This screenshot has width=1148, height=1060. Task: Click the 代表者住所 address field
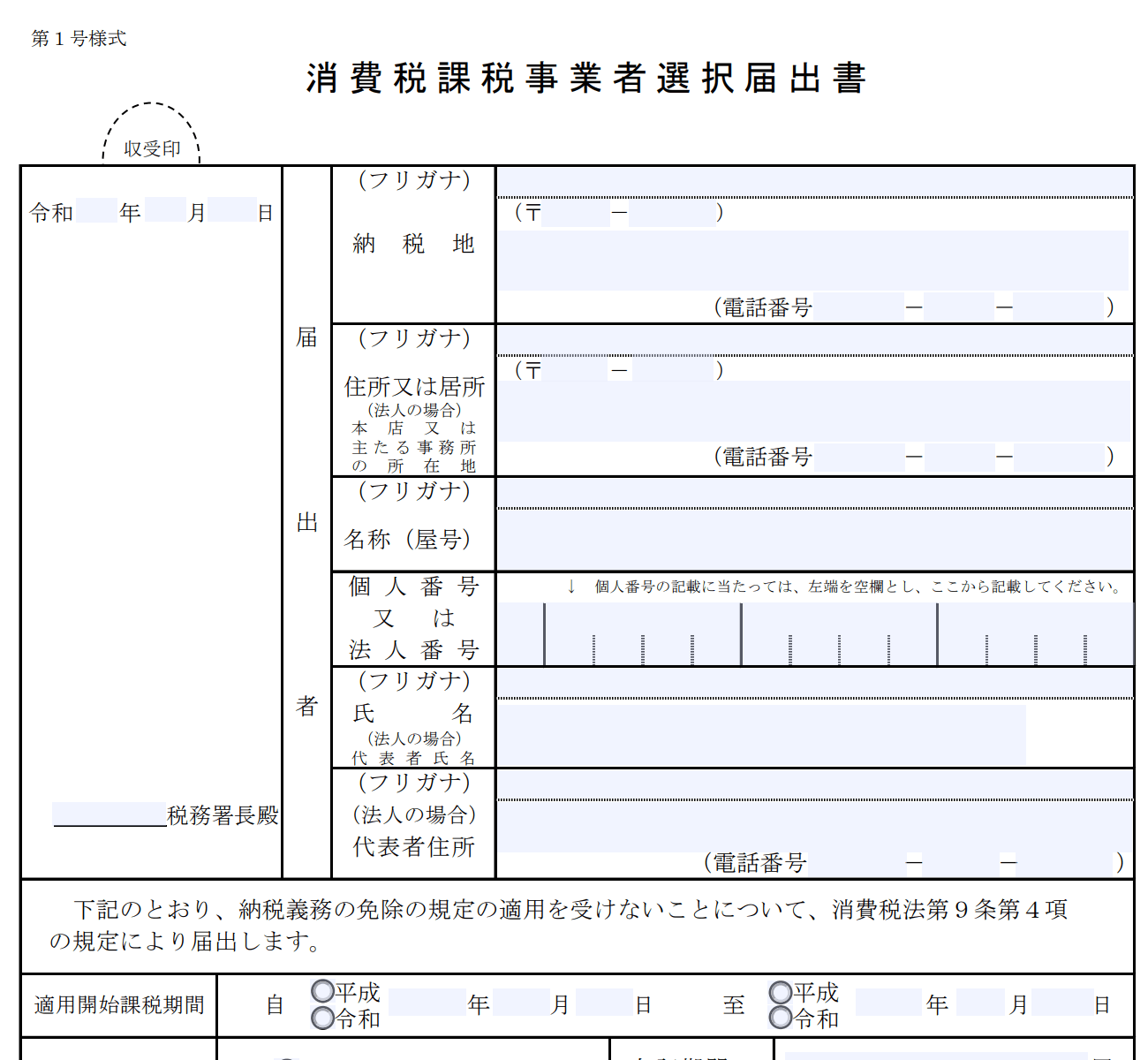point(814,826)
